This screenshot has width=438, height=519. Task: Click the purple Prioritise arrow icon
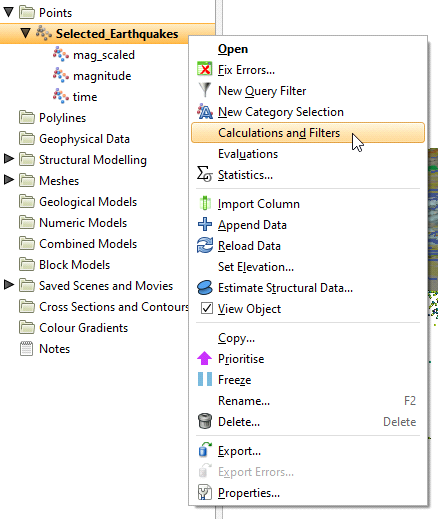tap(204, 358)
